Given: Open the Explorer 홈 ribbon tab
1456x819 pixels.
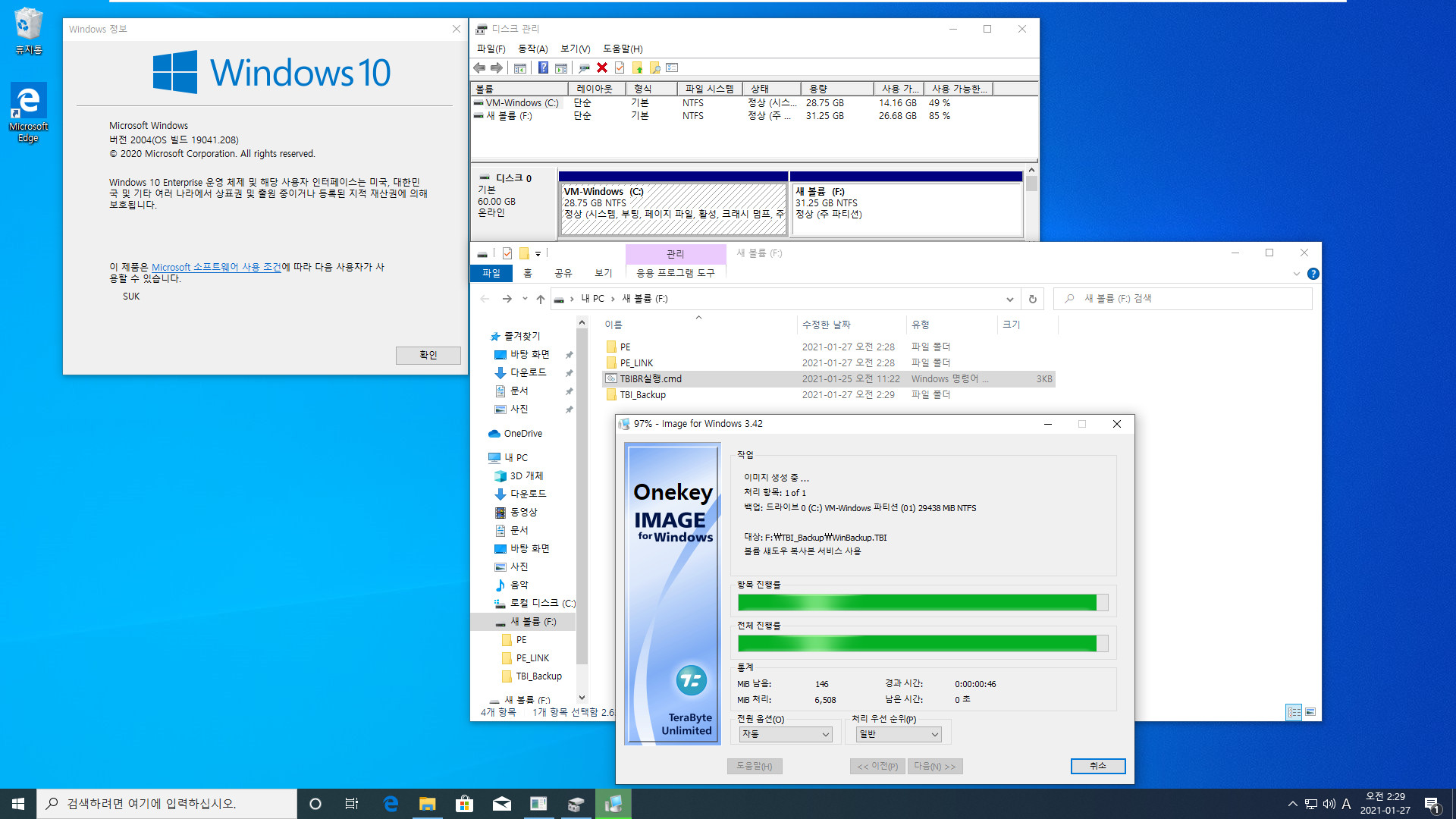Looking at the screenshot, I should click(528, 273).
